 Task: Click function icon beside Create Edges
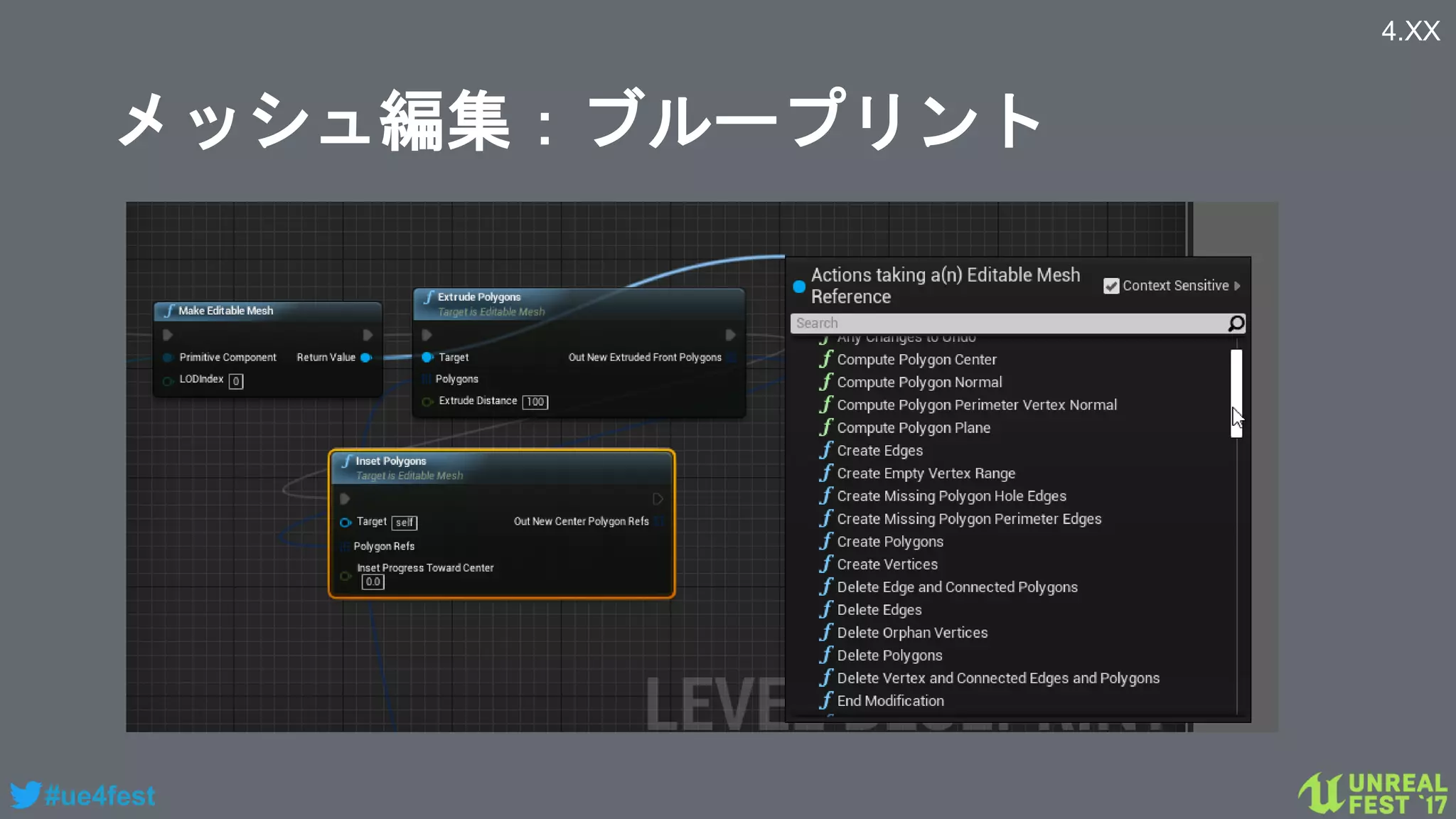pyautogui.click(x=825, y=450)
